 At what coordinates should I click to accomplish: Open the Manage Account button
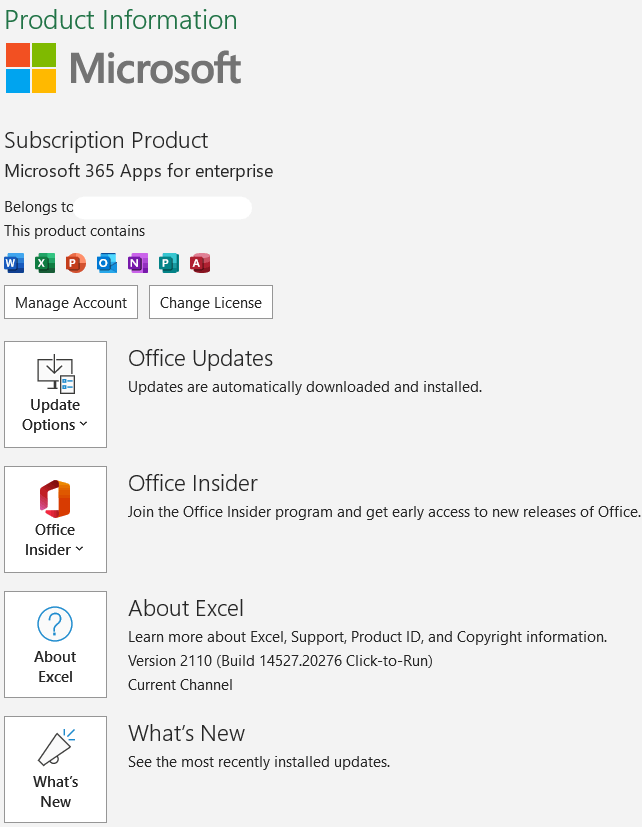pos(71,302)
